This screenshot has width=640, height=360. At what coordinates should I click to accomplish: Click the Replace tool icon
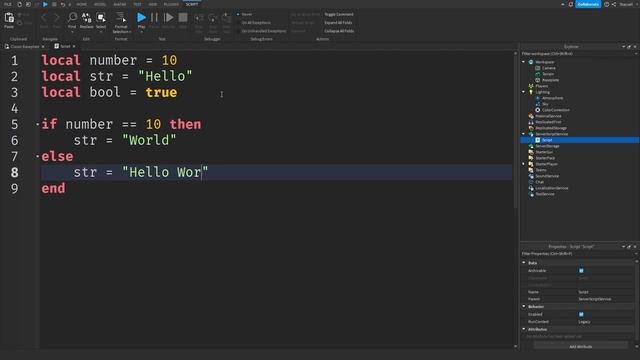(87, 18)
